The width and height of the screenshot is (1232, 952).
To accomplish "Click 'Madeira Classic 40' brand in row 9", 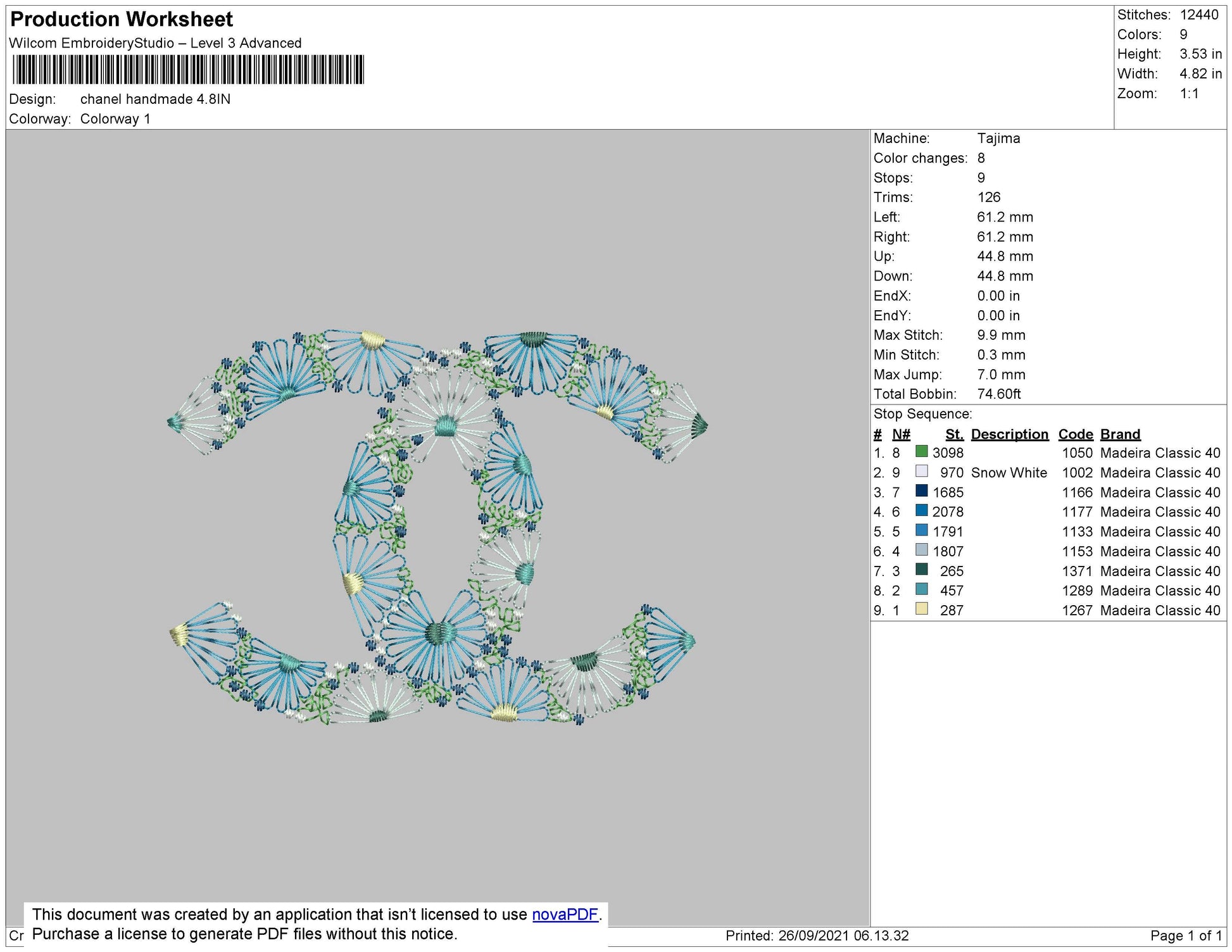I will pyautogui.click(x=1160, y=610).
